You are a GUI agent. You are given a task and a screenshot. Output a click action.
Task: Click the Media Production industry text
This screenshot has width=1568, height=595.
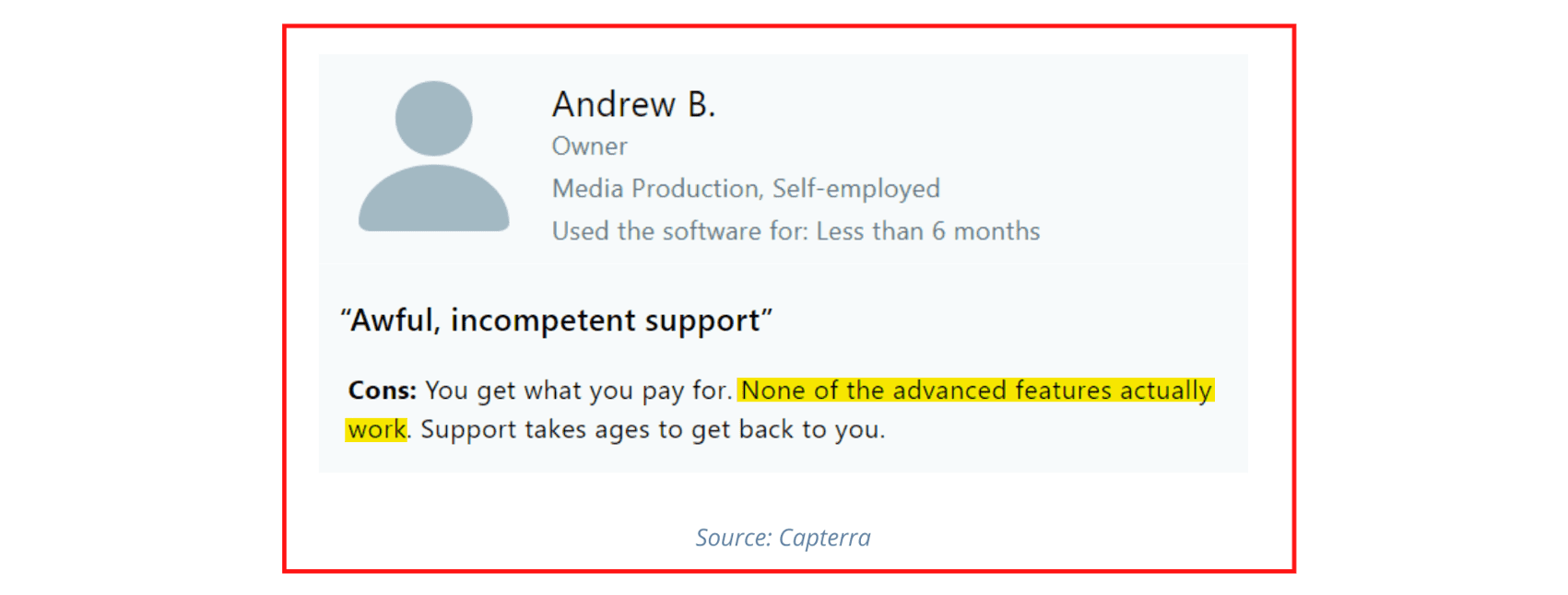pos(657,188)
